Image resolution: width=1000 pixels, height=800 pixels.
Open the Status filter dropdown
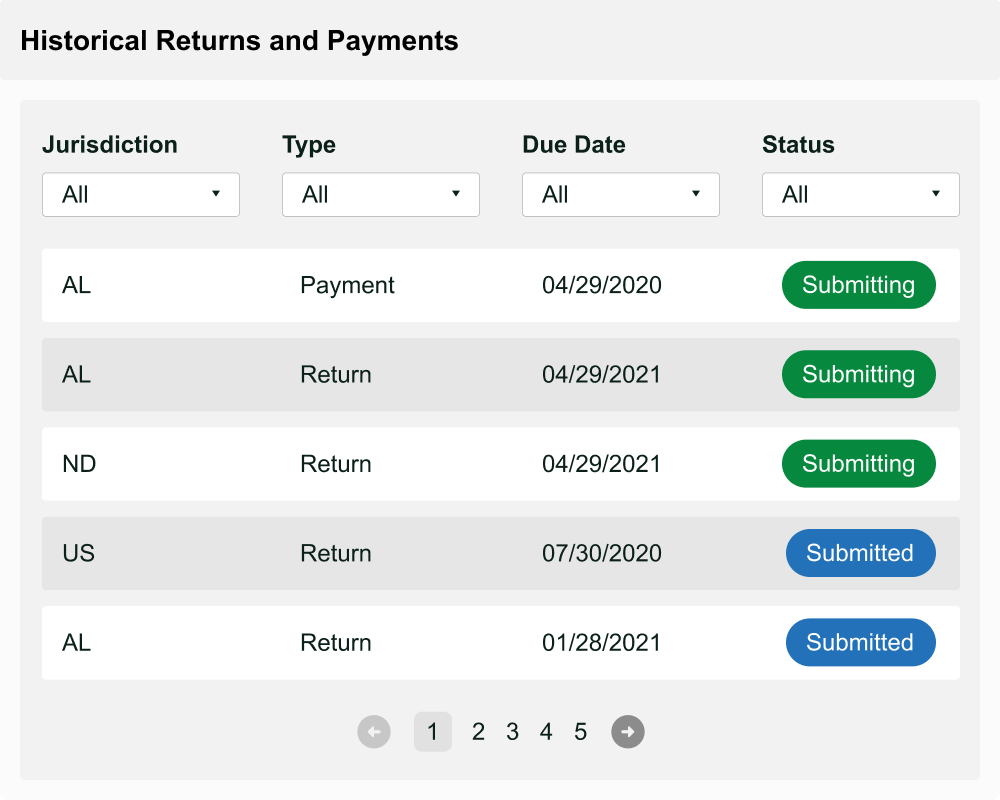click(x=860, y=194)
